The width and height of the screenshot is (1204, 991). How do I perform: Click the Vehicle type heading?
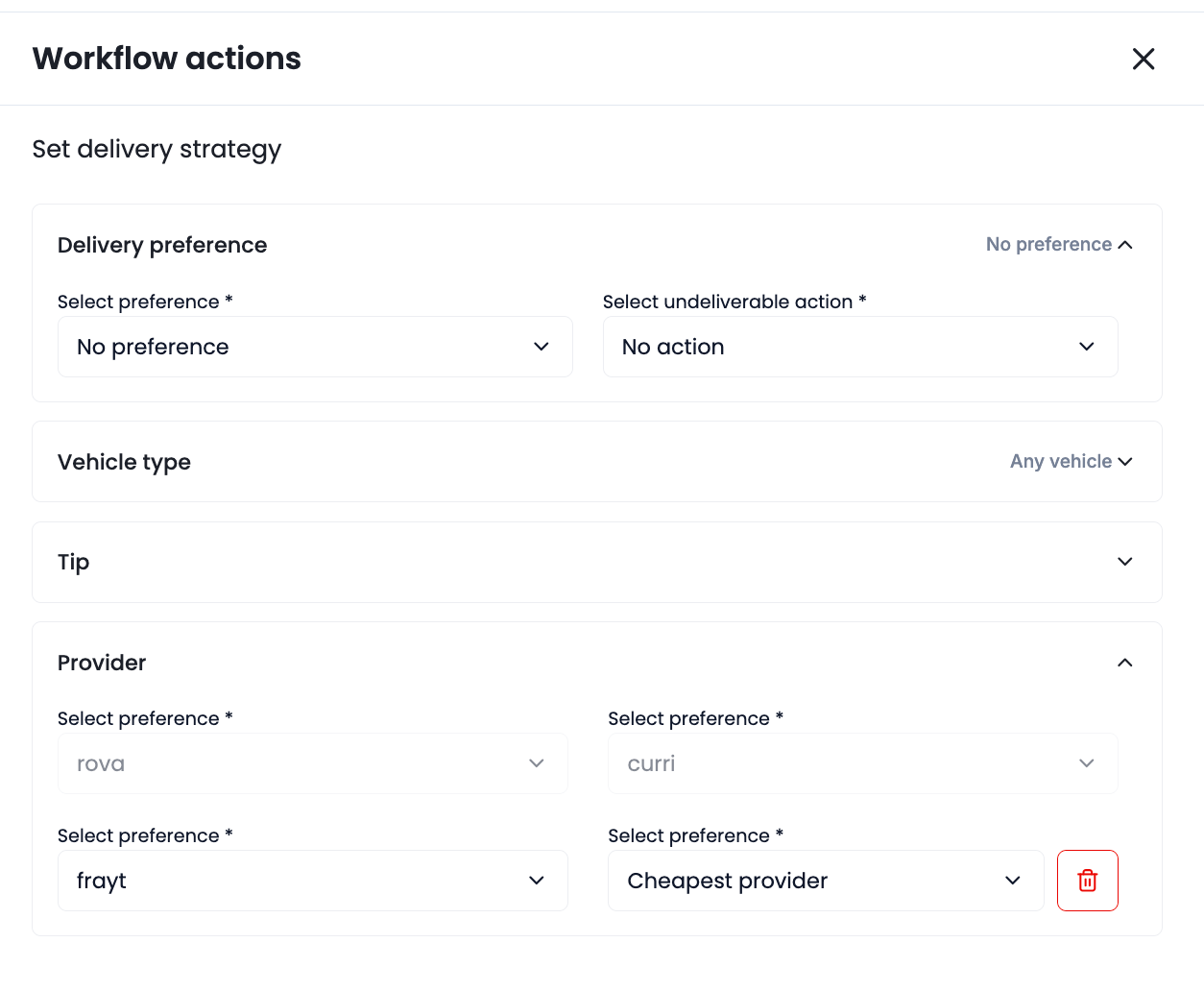click(124, 462)
